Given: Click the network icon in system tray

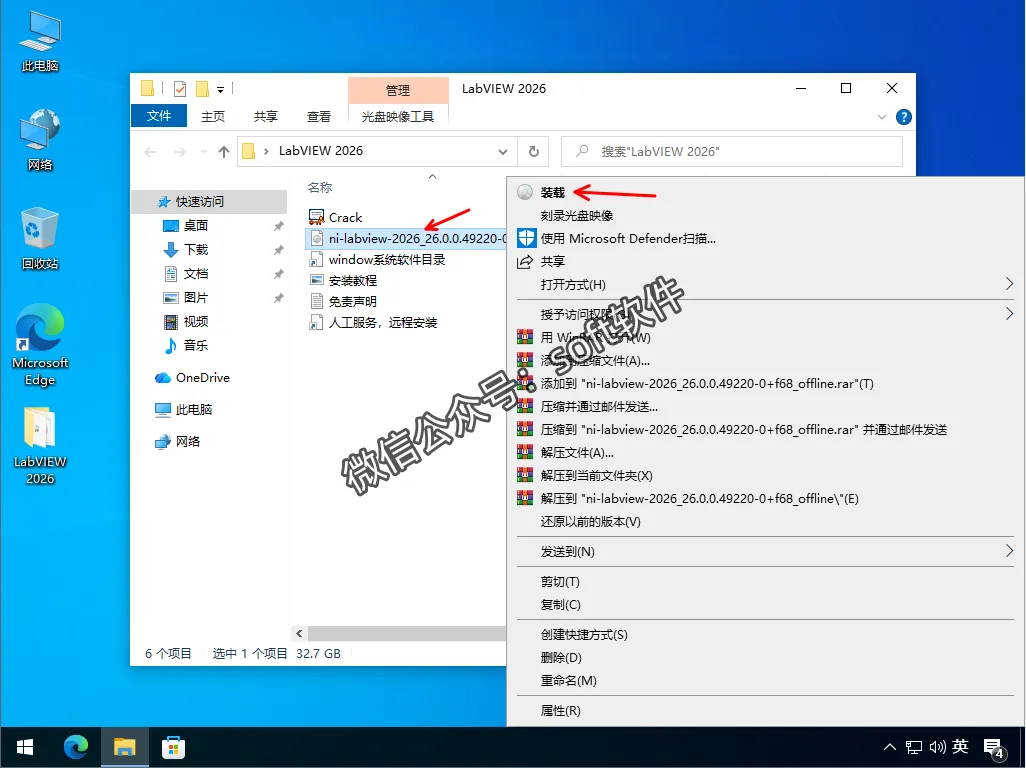Looking at the screenshot, I should click(914, 747).
